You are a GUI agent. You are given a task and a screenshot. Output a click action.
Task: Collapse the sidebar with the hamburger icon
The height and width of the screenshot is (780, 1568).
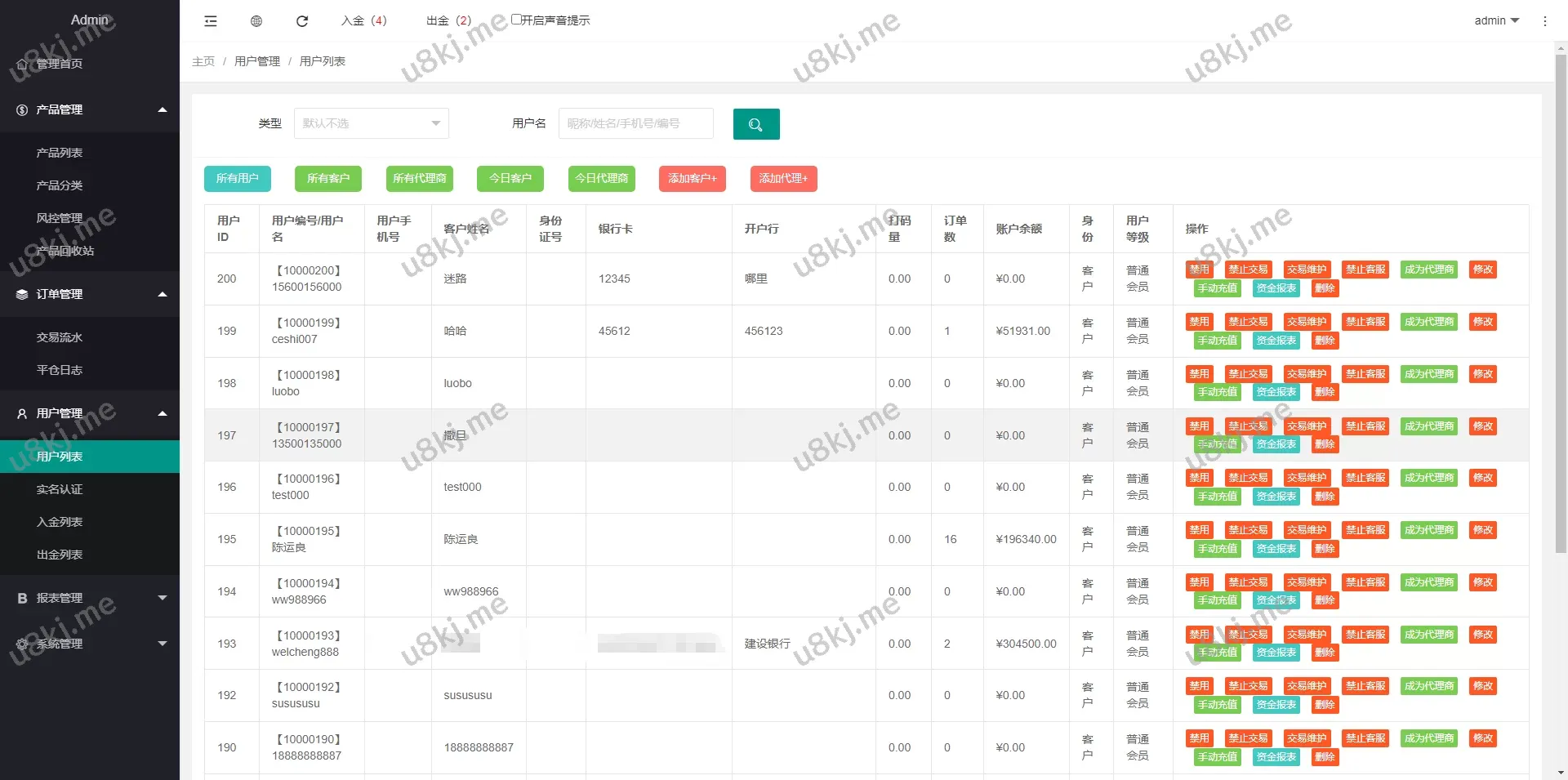[211, 21]
